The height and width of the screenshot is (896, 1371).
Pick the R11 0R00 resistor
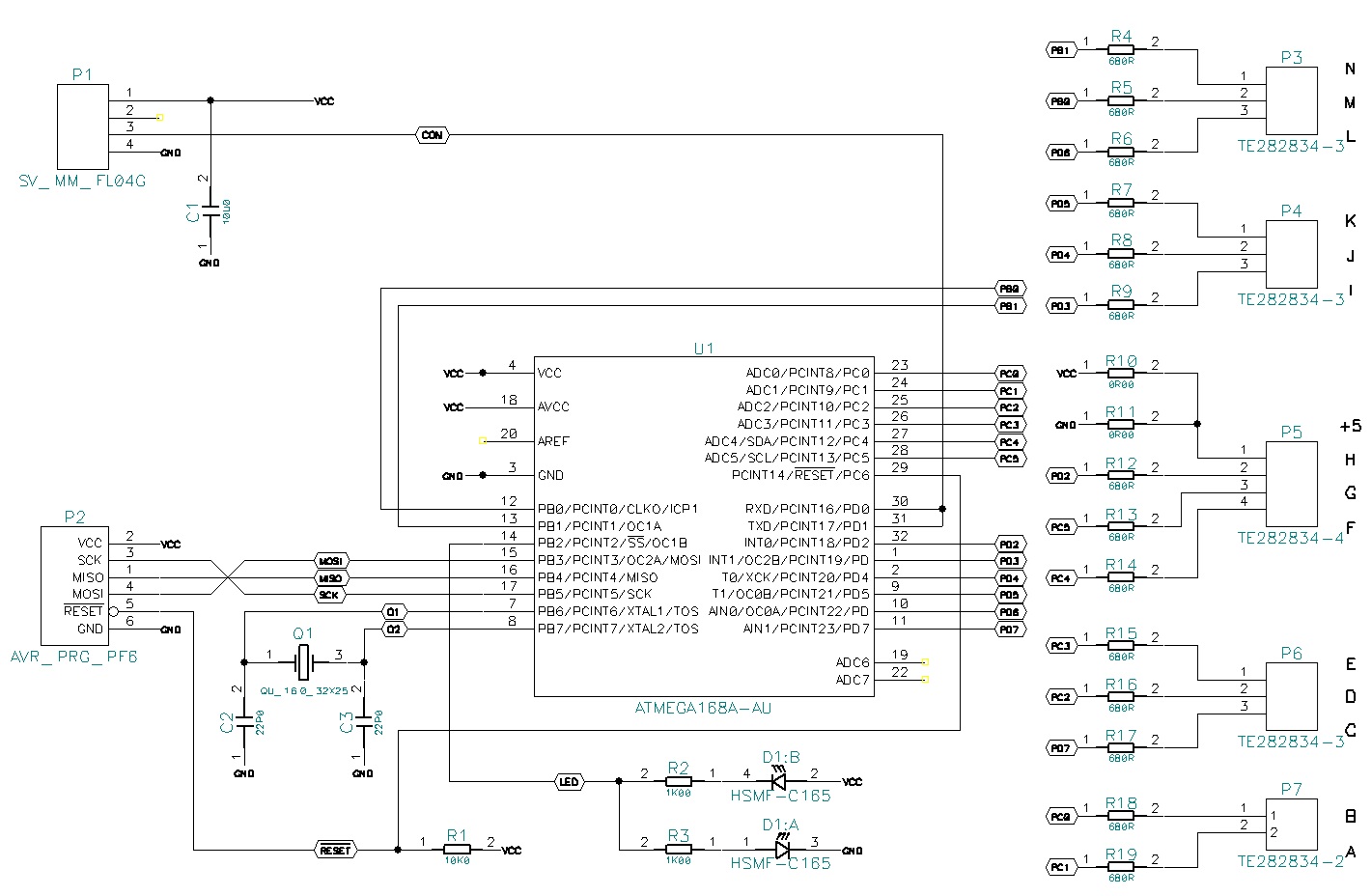coord(1121,424)
